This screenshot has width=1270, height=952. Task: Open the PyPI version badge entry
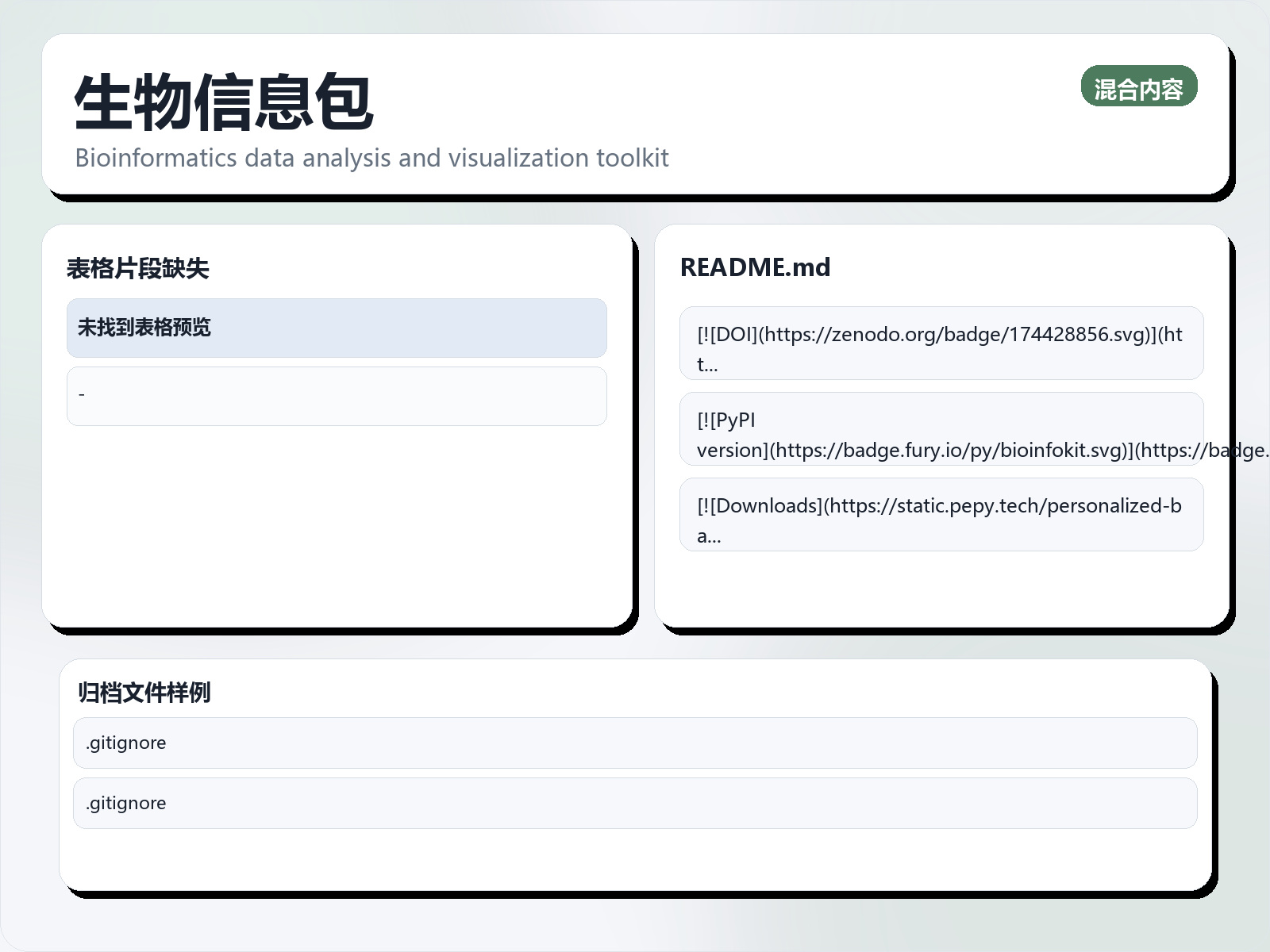[941, 428]
